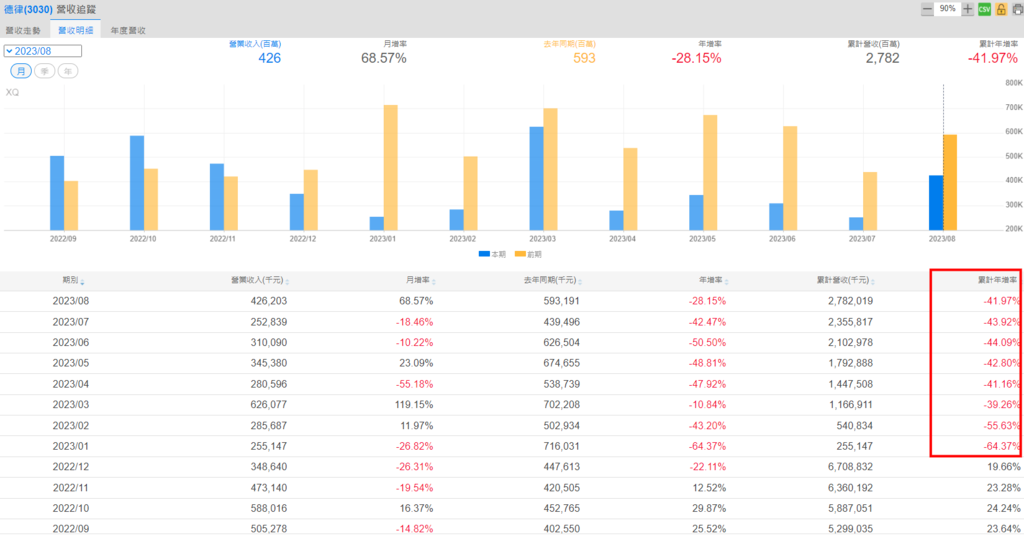
Task: Select the 2023/03 period cell
Action: point(71,405)
